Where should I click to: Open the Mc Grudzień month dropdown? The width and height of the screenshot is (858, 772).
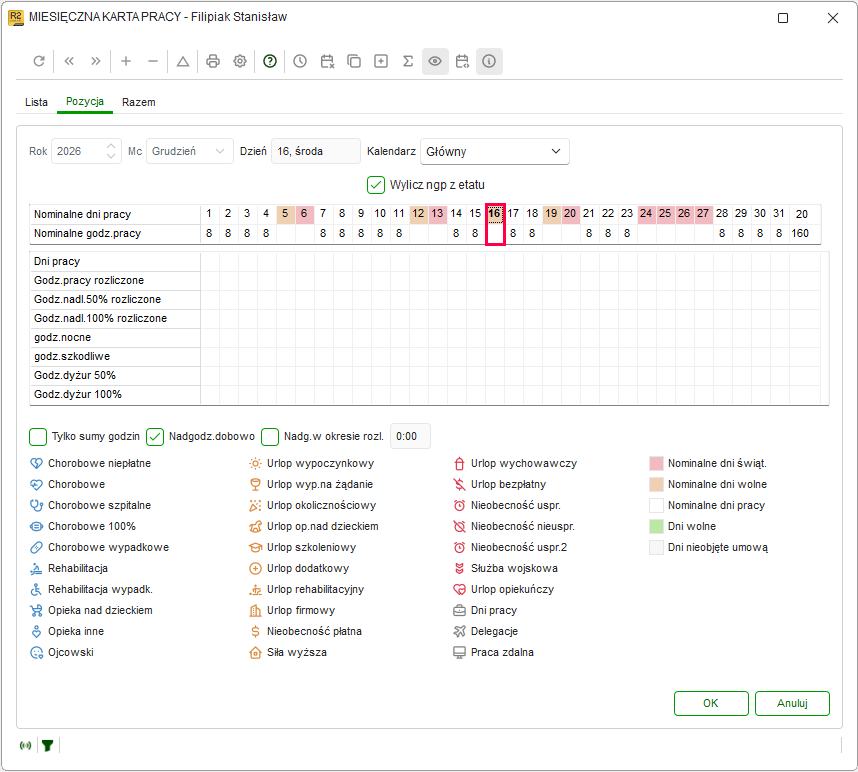click(189, 152)
